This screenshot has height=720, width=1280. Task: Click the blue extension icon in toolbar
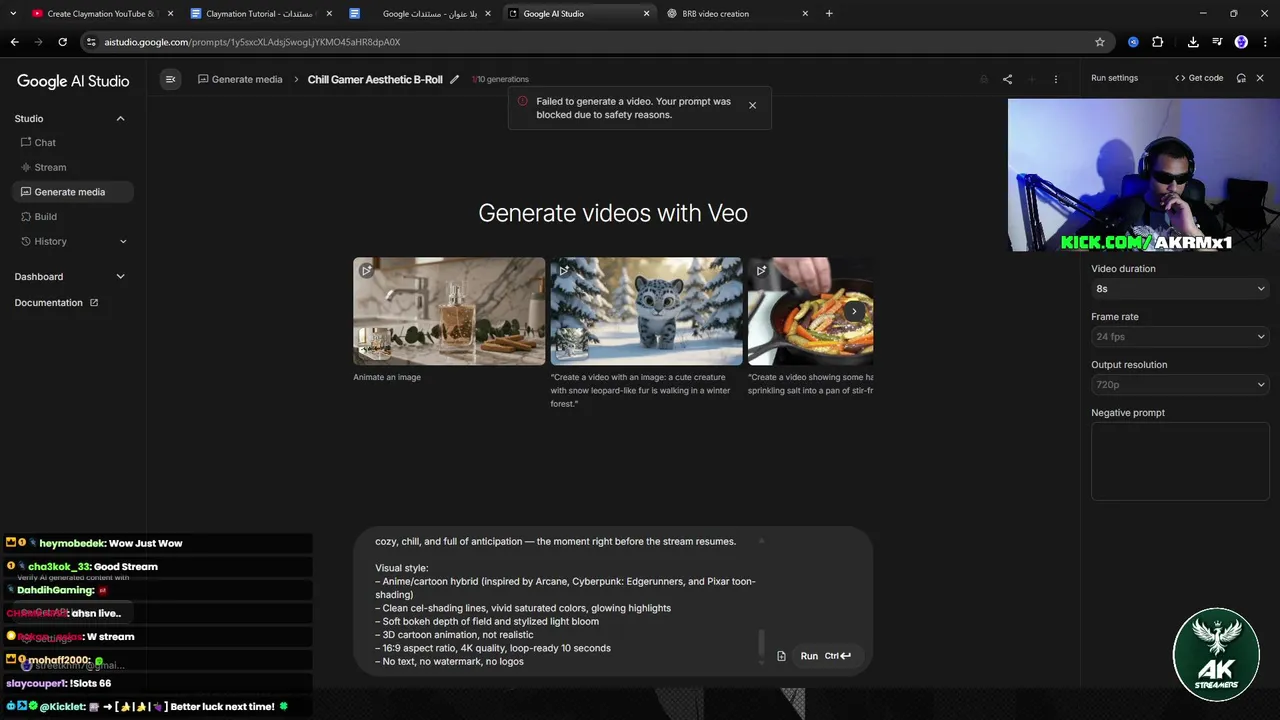click(x=1133, y=42)
